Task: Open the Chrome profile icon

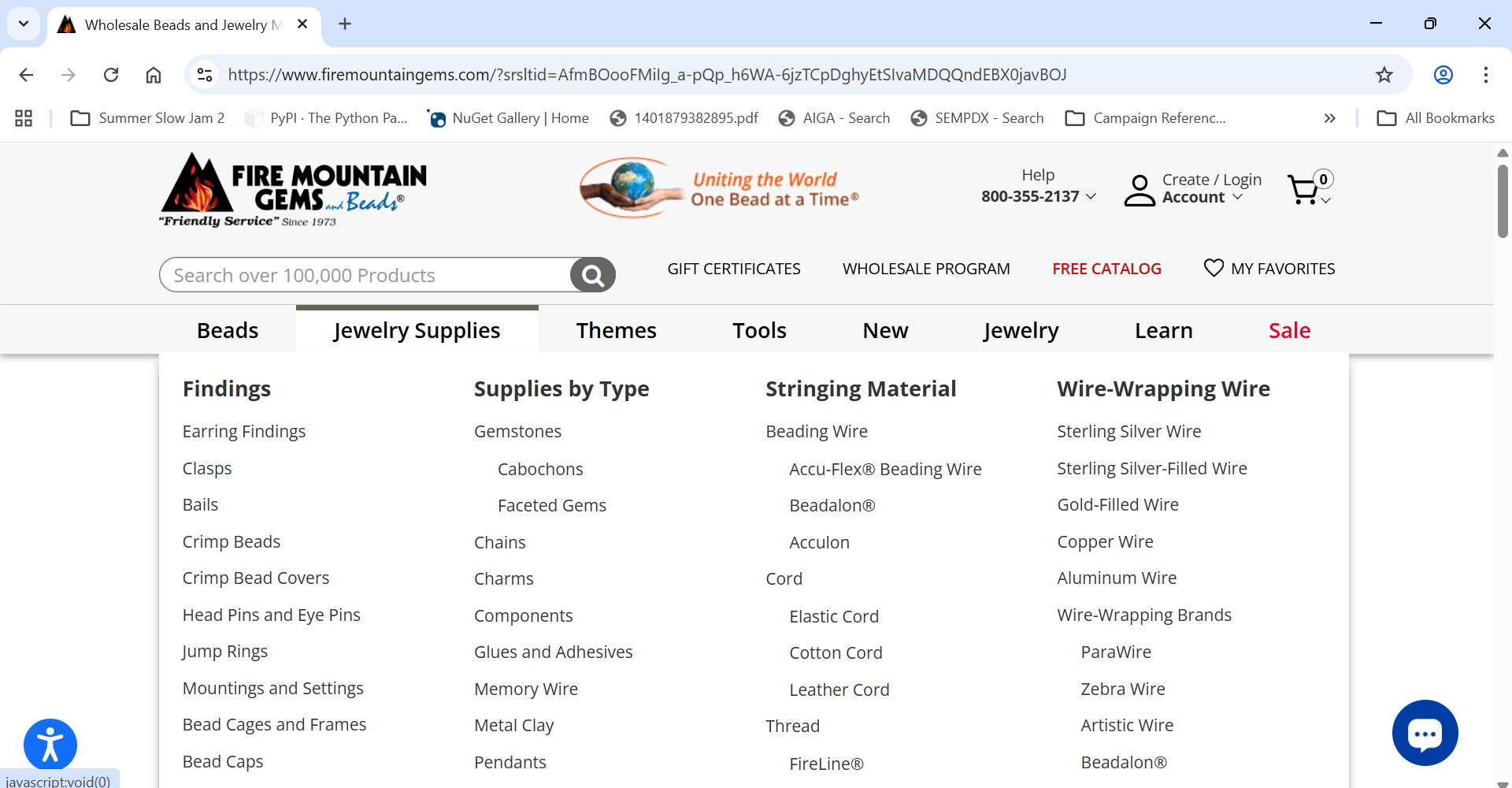Action: click(x=1443, y=75)
